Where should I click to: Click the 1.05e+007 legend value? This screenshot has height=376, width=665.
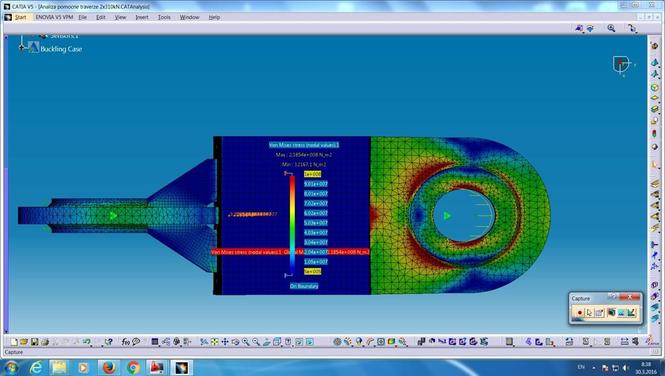(x=316, y=262)
